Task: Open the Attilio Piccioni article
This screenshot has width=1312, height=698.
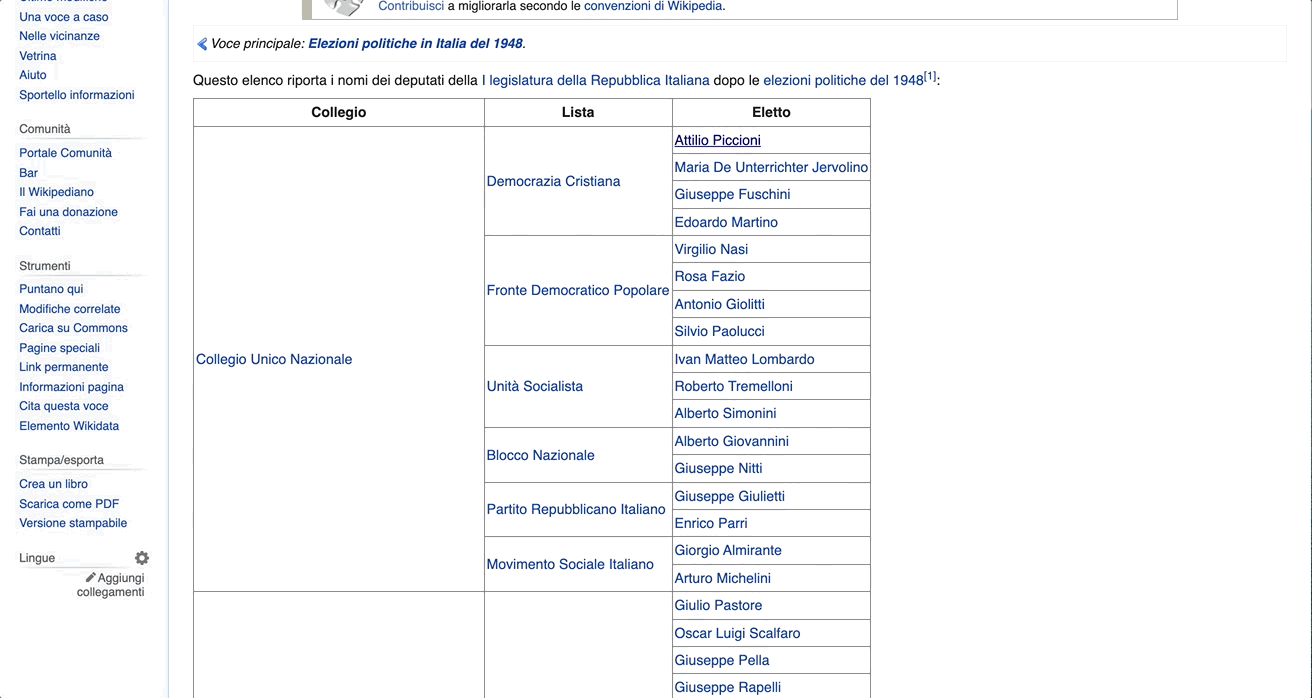Action: (x=717, y=141)
